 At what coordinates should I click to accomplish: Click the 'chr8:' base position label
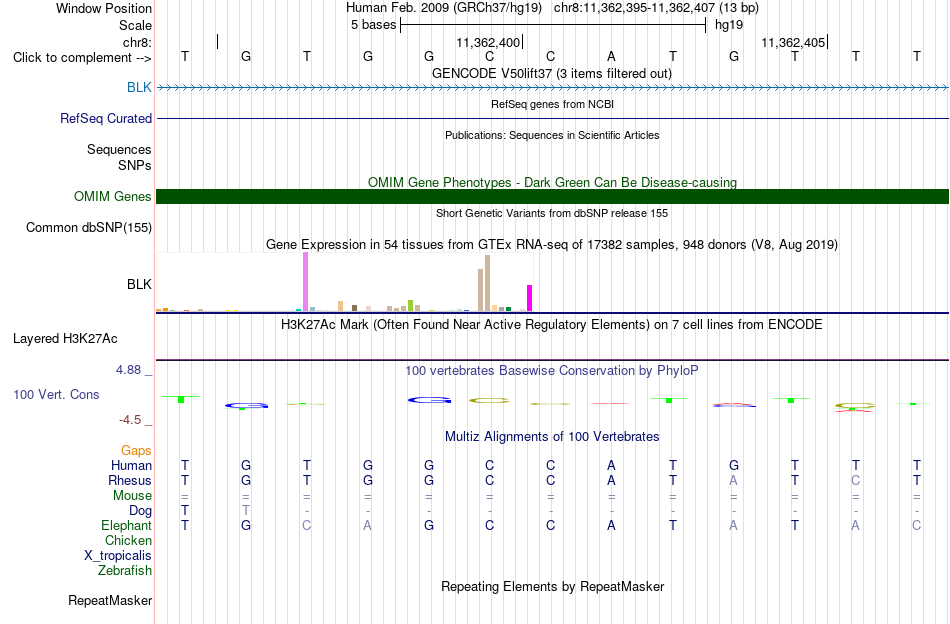point(138,42)
